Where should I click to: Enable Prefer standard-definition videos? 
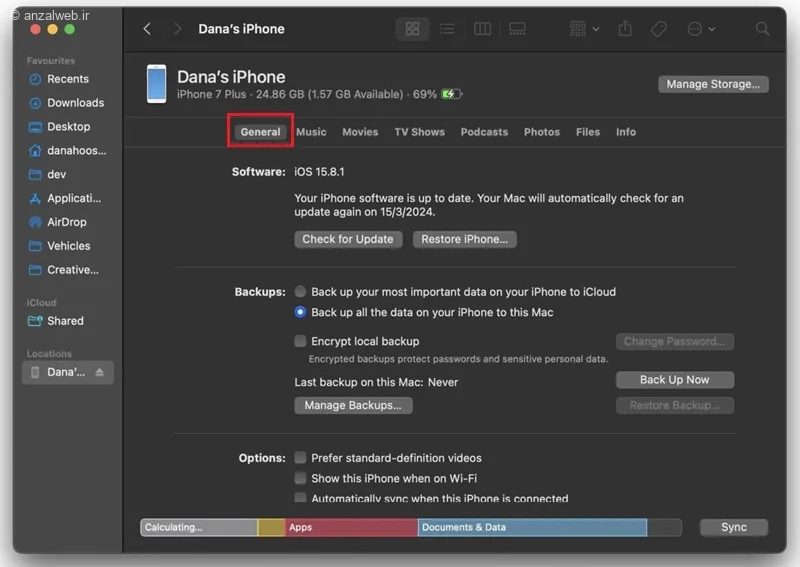pyautogui.click(x=300, y=457)
